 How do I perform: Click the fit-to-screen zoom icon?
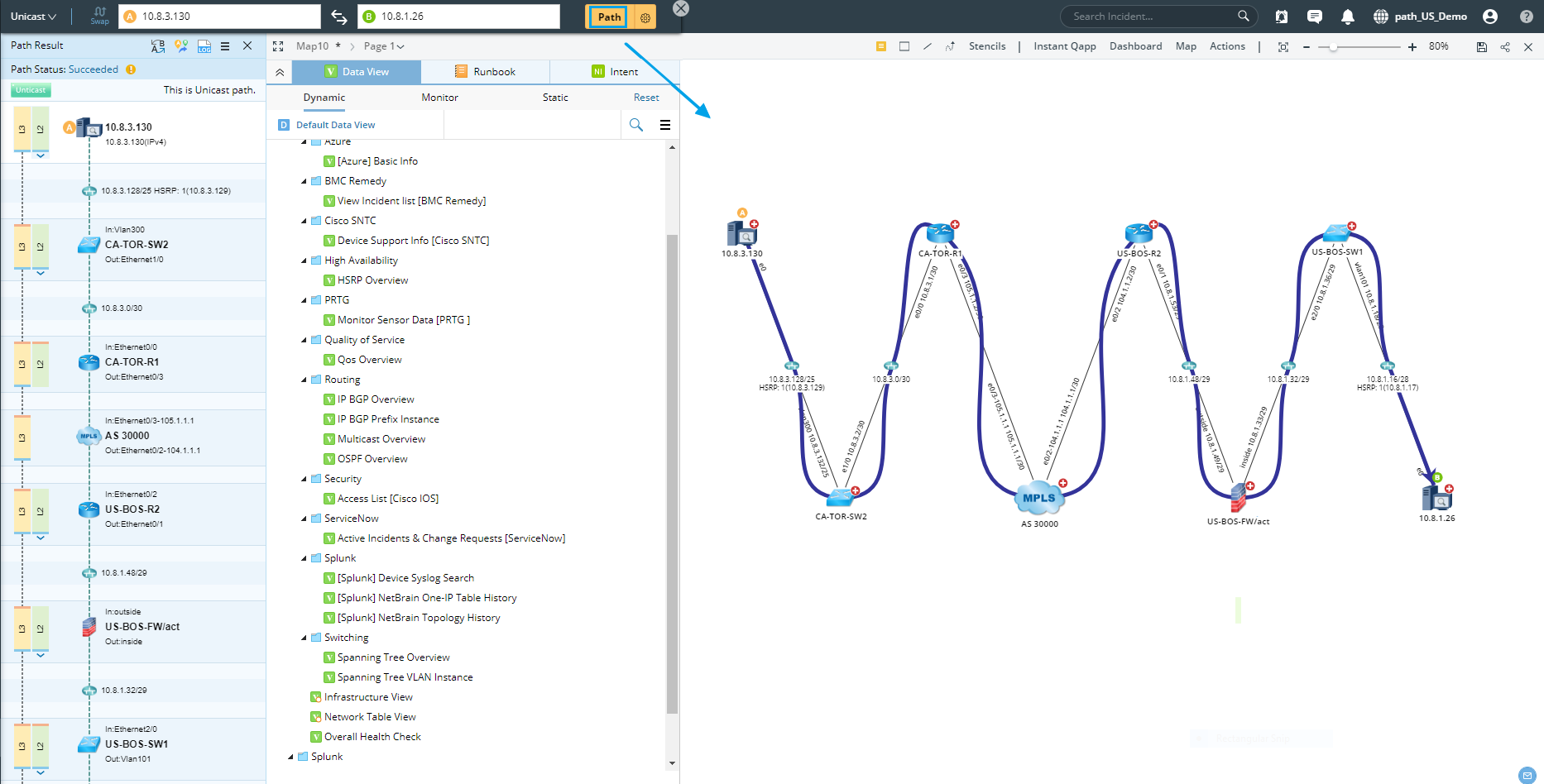tap(1283, 47)
